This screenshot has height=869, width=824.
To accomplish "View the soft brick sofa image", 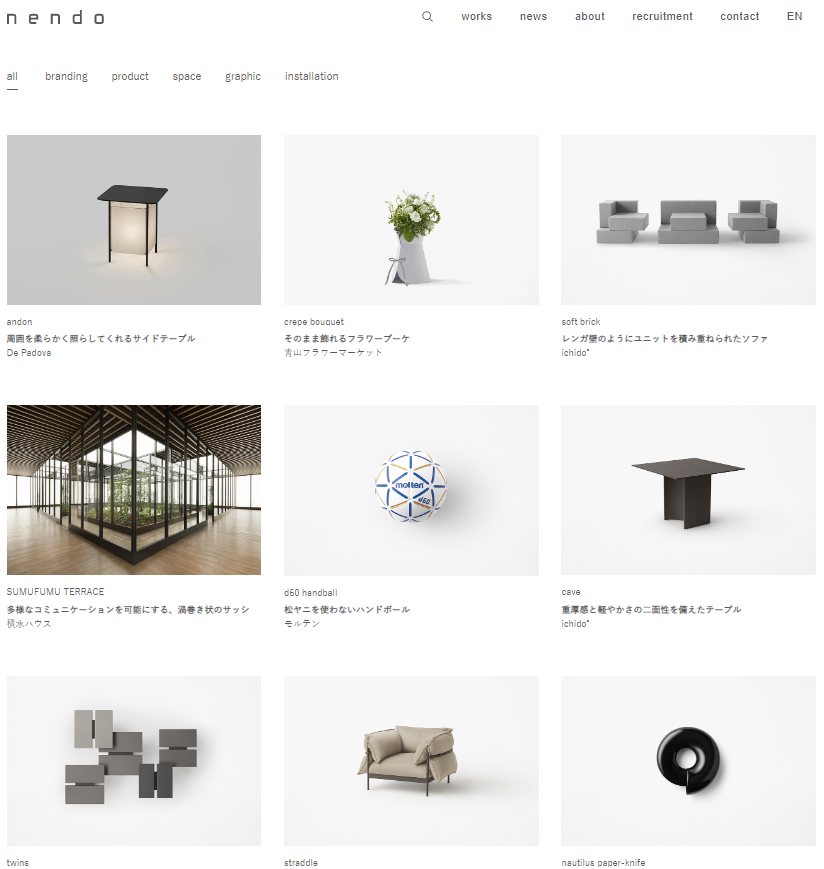I will pyautogui.click(x=688, y=220).
